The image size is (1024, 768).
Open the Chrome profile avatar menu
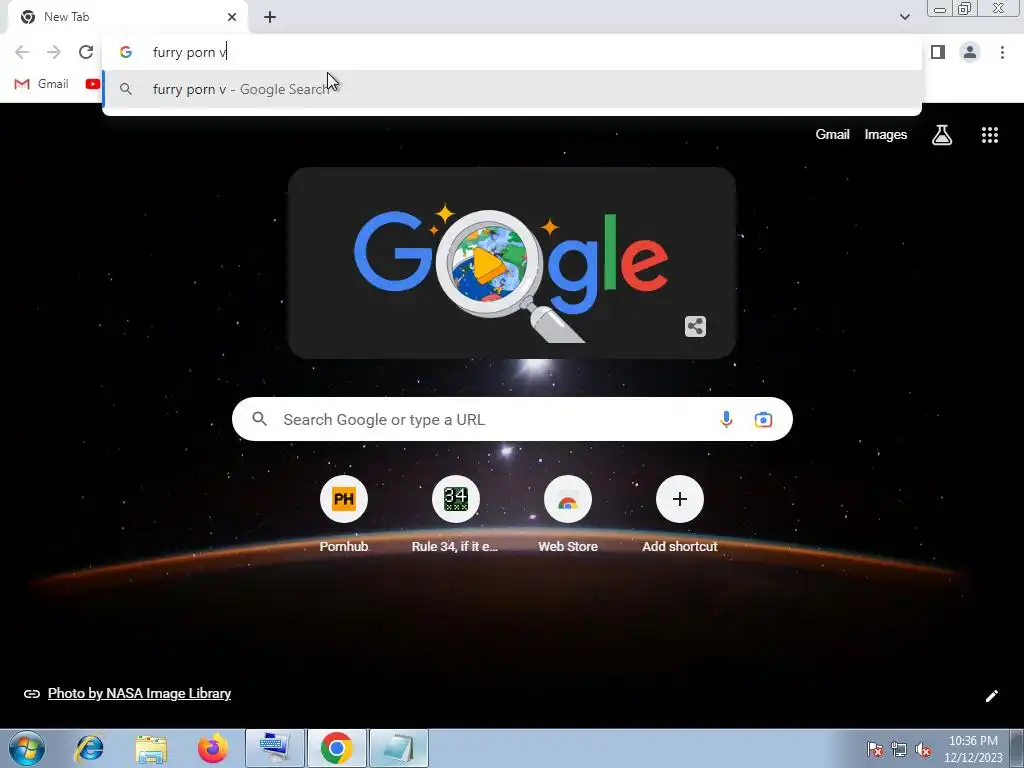point(970,52)
